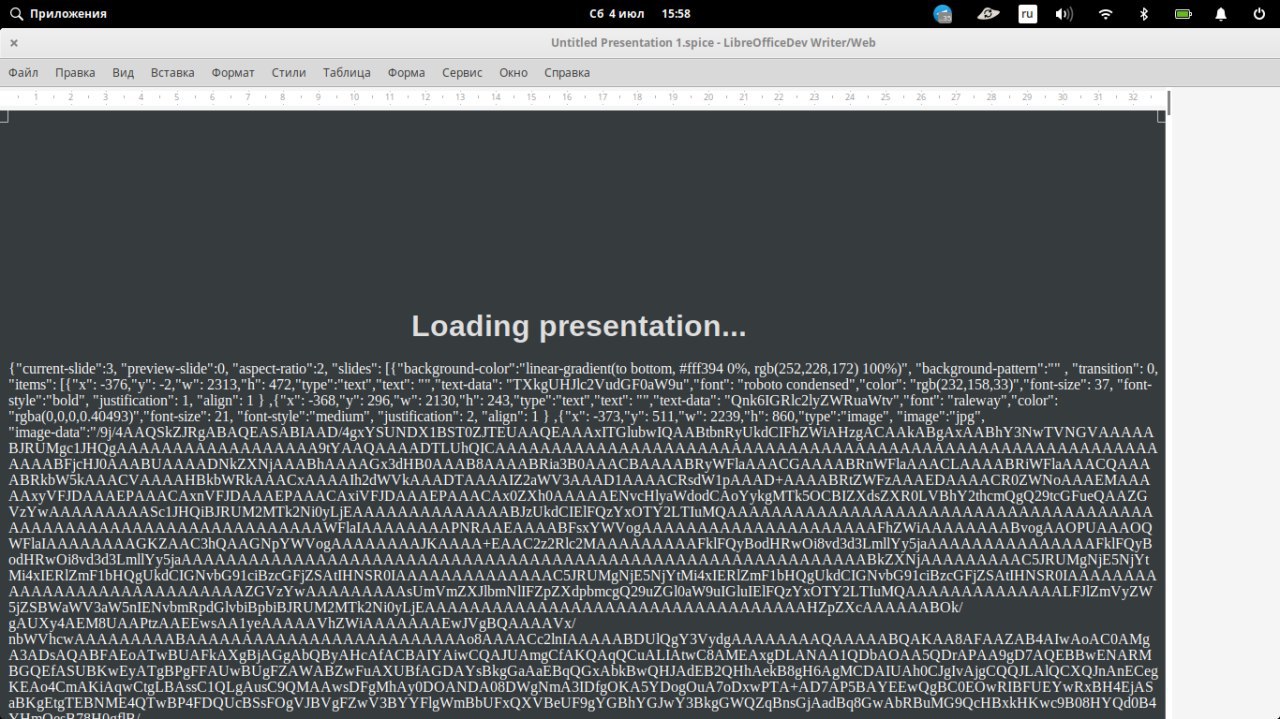Open the Вставка menu
The width and height of the screenshot is (1280, 719).
(172, 73)
